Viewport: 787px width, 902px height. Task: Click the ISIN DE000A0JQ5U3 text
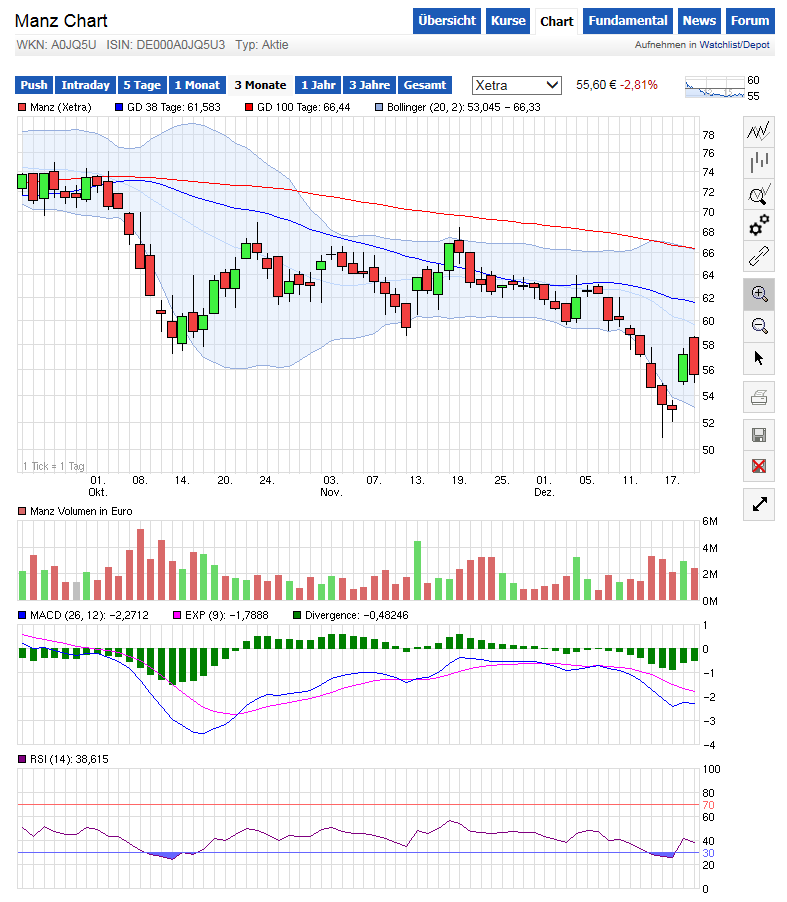coord(166,45)
